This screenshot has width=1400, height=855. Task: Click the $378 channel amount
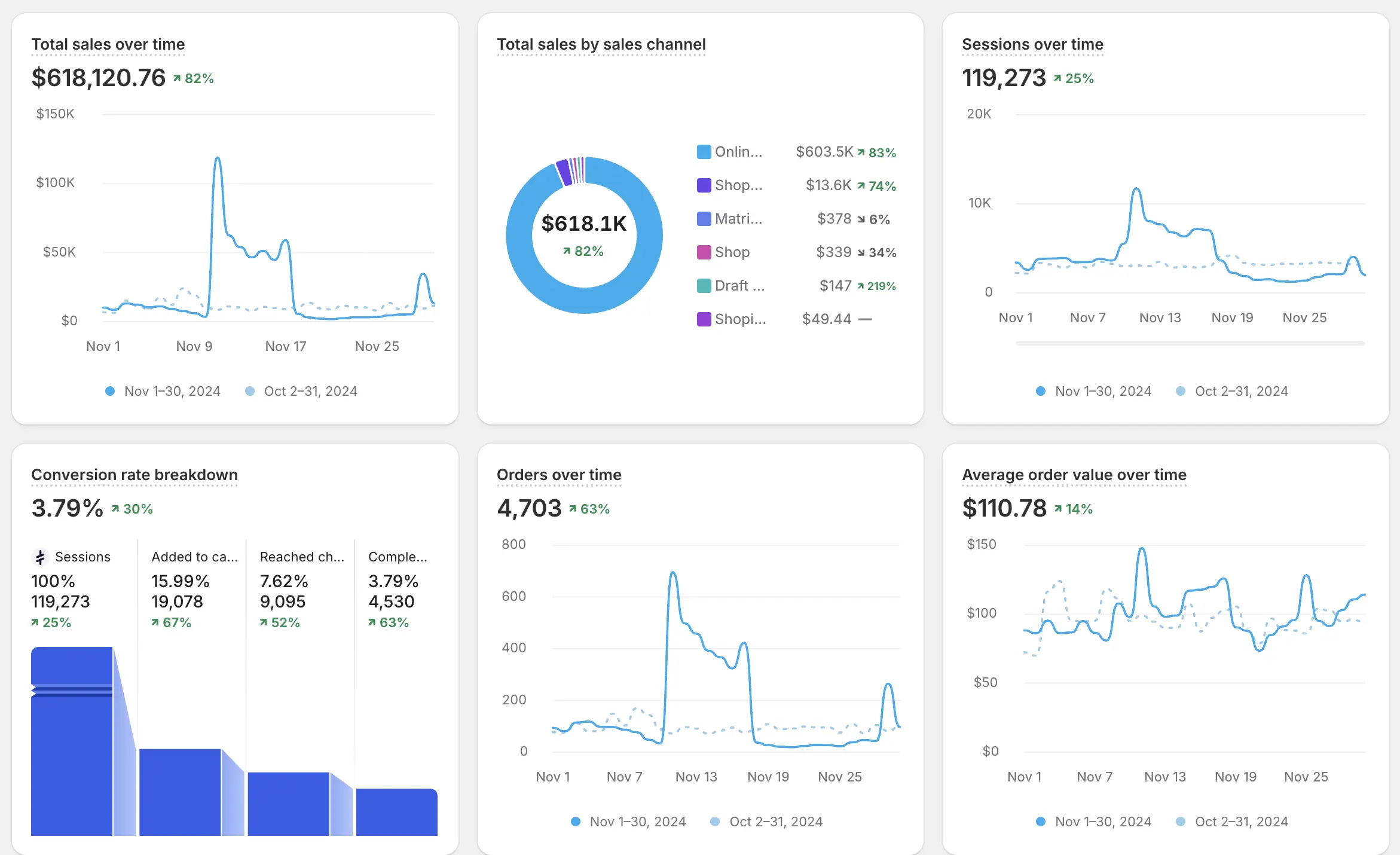pos(834,219)
